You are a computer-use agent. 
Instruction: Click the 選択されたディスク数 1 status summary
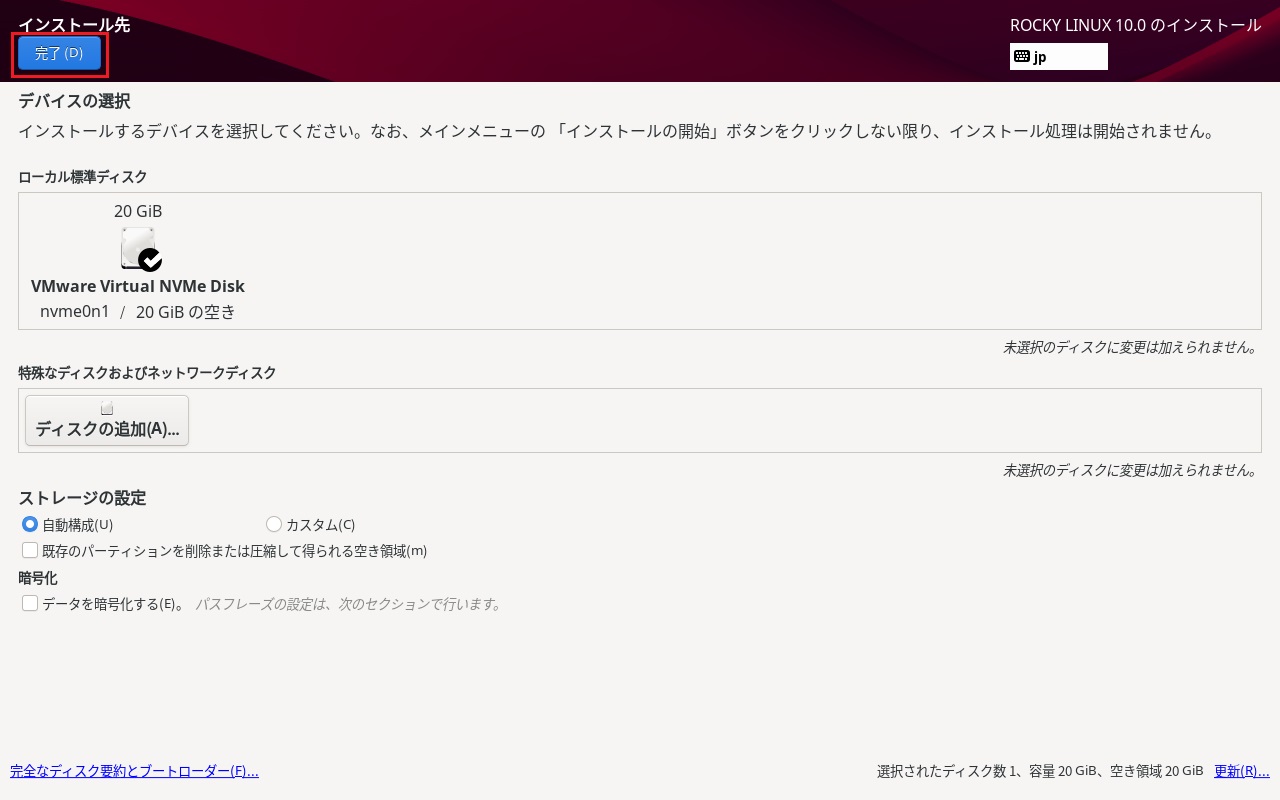(1040, 771)
